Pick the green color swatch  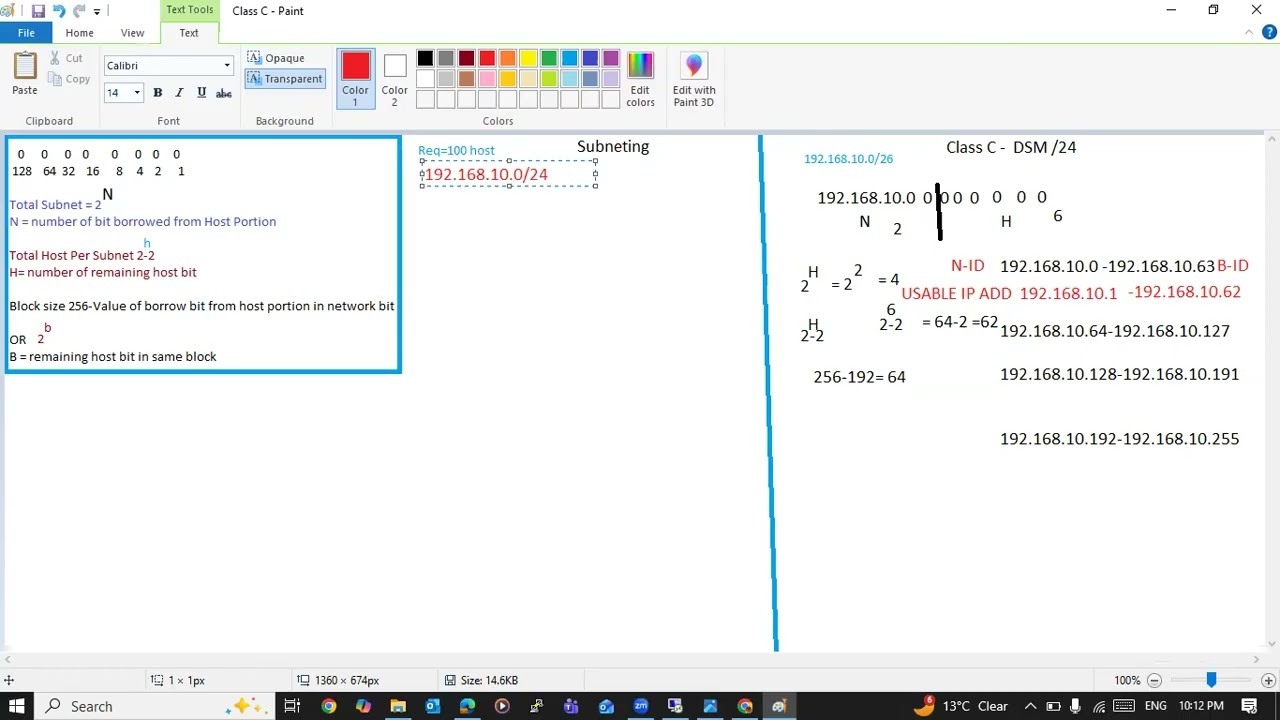coord(549,58)
